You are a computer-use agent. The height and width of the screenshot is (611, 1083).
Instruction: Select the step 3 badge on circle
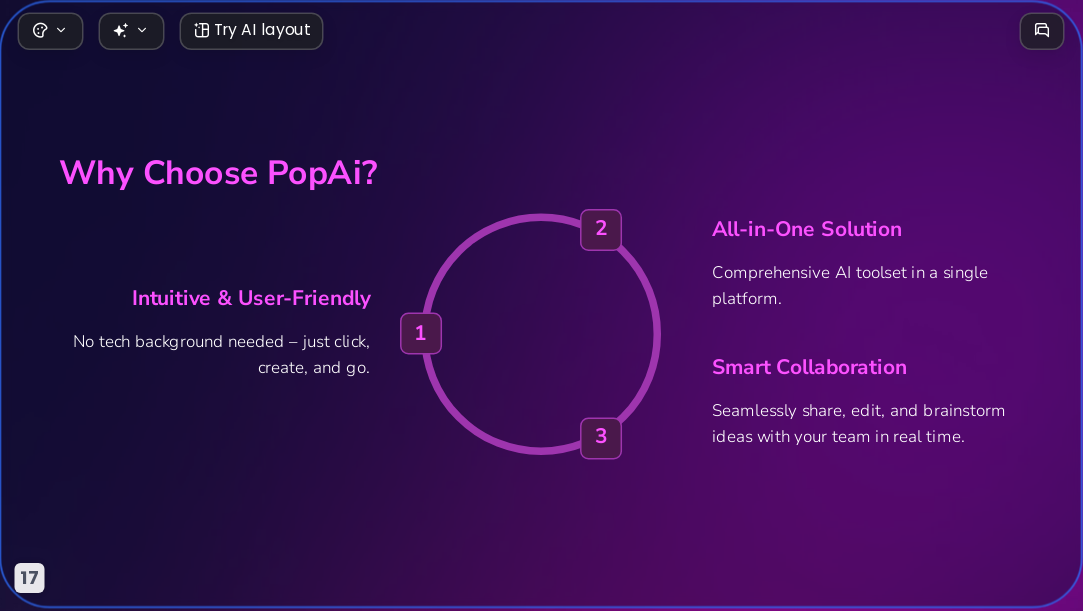coord(601,438)
